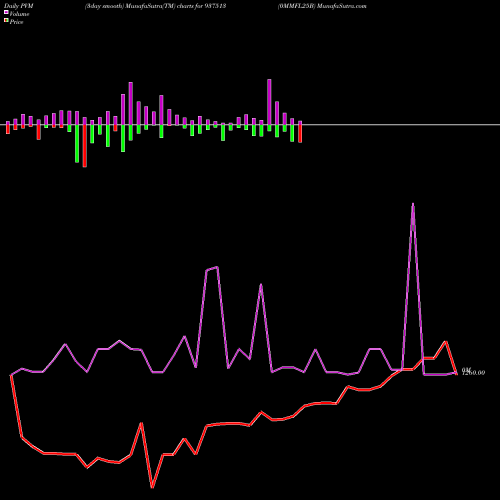Click the 'Price' legend label

coord(16,22)
